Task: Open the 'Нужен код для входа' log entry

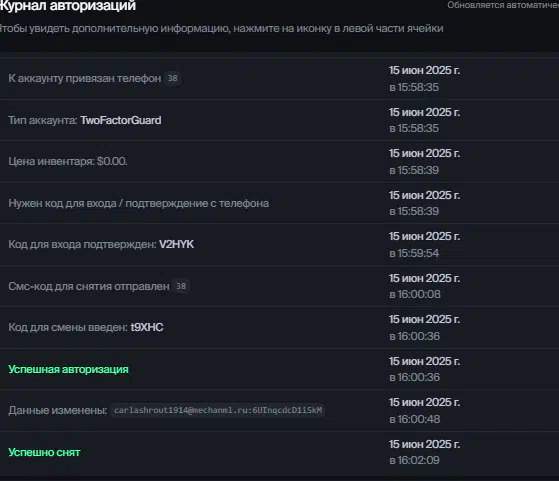Action: pos(280,203)
